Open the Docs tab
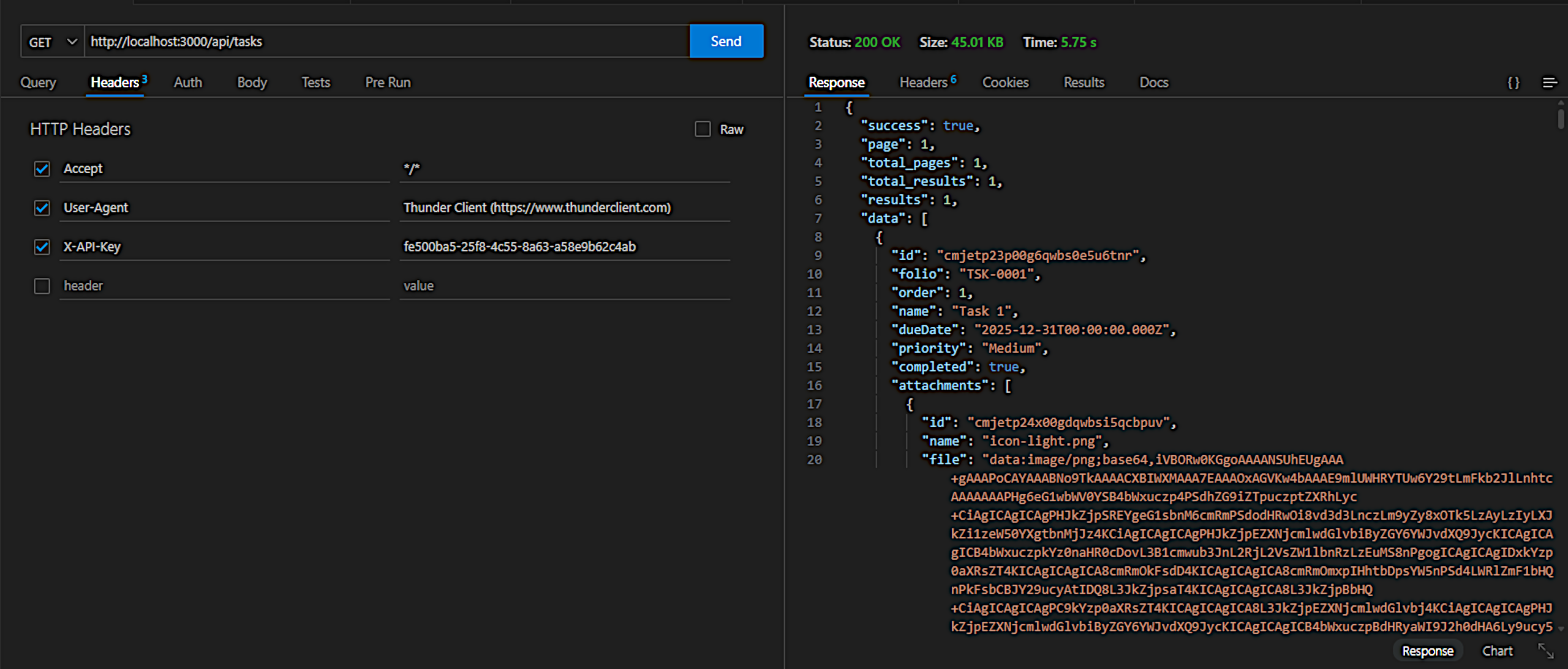Image resolution: width=1568 pixels, height=669 pixels. click(x=1153, y=83)
